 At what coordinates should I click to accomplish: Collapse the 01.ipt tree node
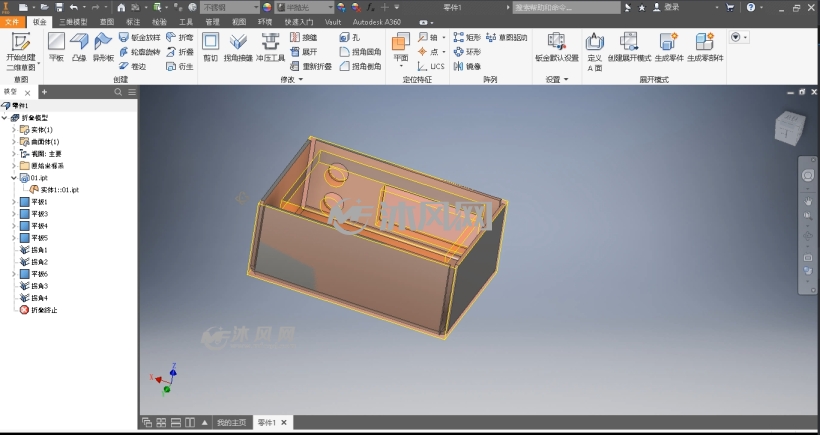coord(14,178)
